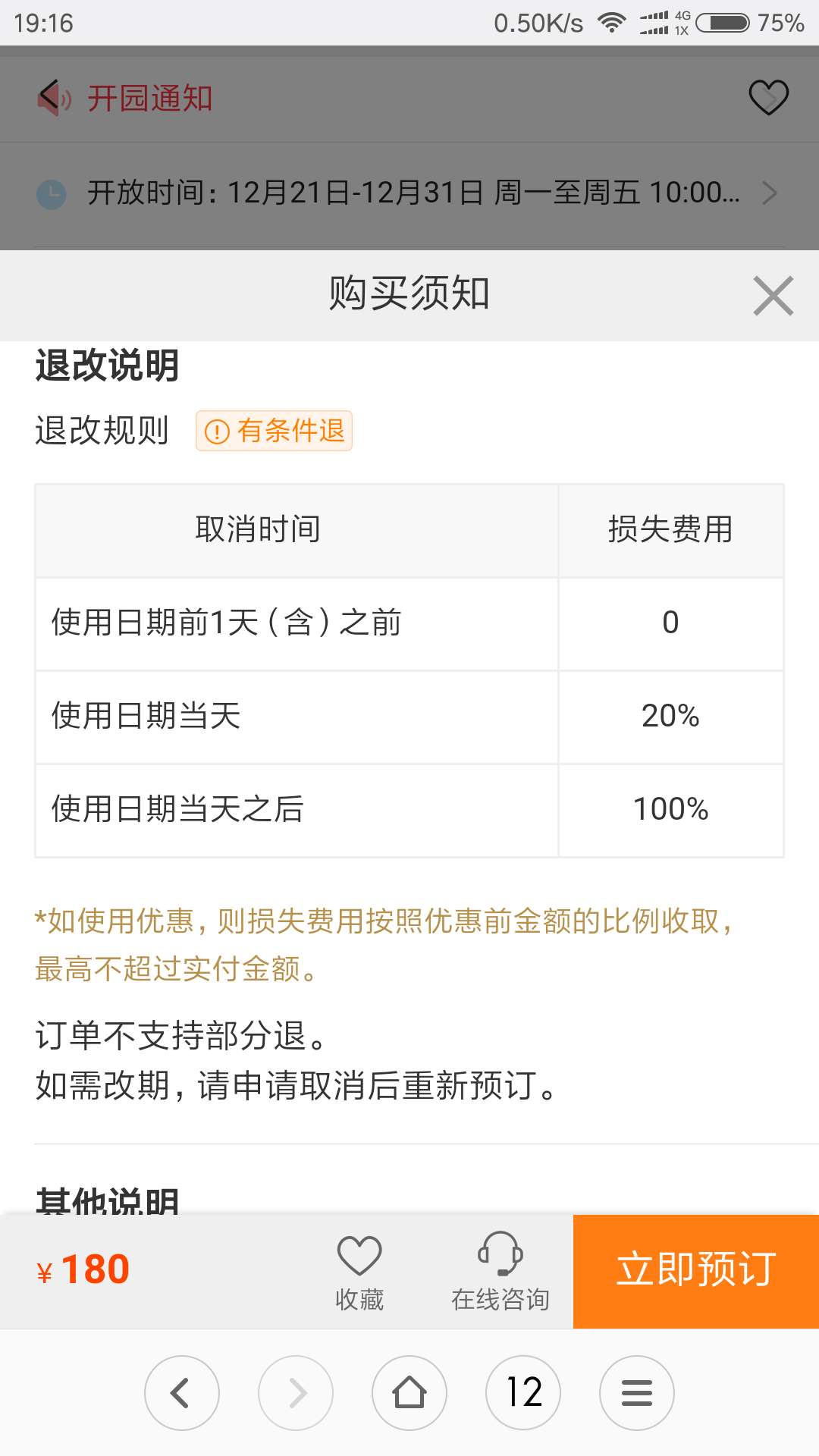Open the browser hamburger menu
819x1456 pixels.
point(637,1393)
